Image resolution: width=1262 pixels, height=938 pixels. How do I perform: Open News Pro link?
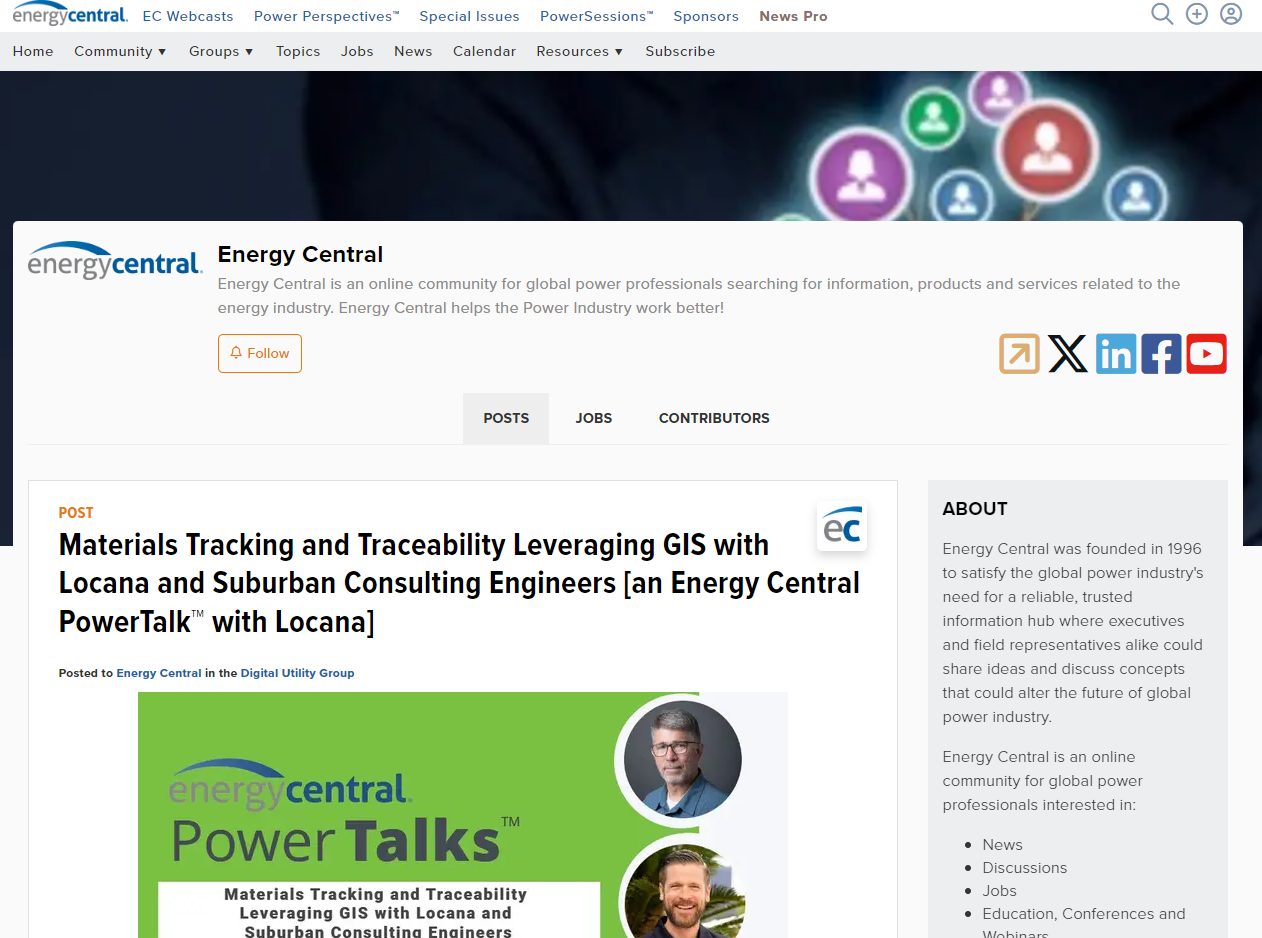pos(793,16)
